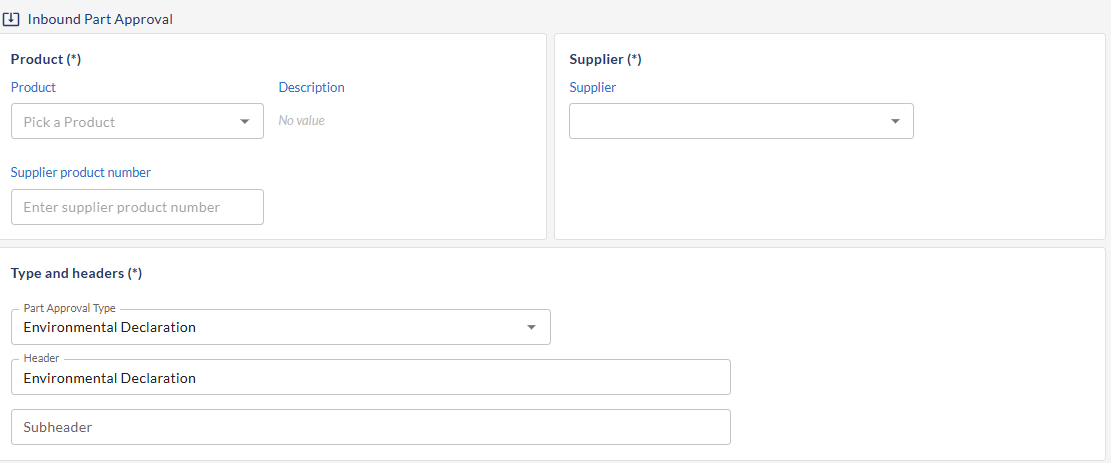Open the Pick a Product combo box
The height and width of the screenshot is (463, 1111).
click(x=125, y=122)
